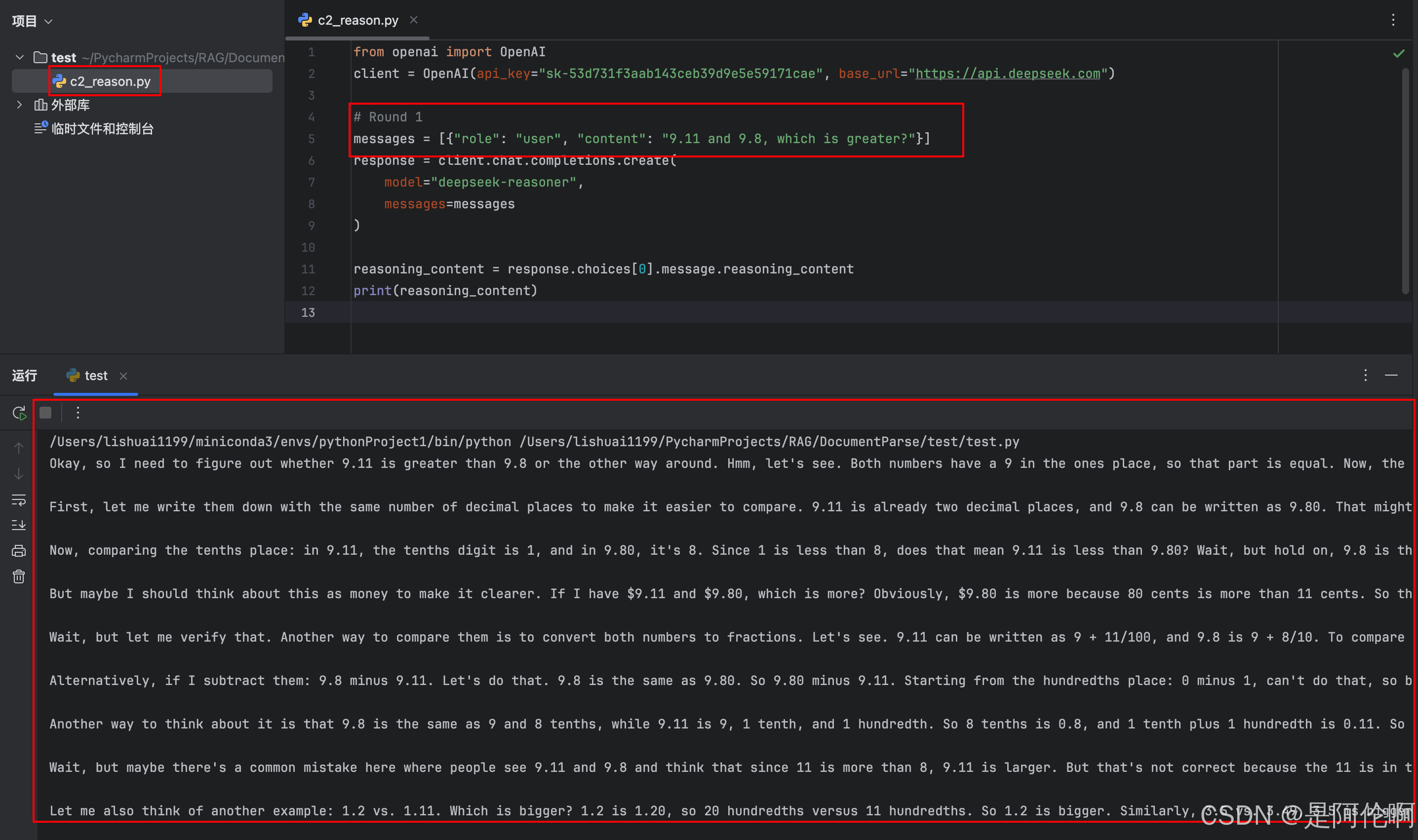Select c2_reason.py in project tree
The image size is (1418, 840).
click(x=110, y=81)
